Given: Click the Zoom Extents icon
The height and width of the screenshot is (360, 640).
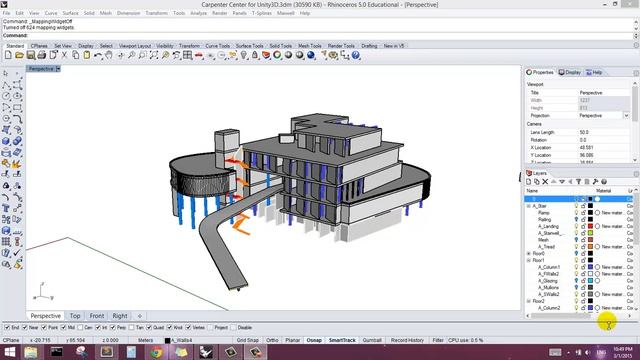Looking at the screenshot, I should click(154, 55).
